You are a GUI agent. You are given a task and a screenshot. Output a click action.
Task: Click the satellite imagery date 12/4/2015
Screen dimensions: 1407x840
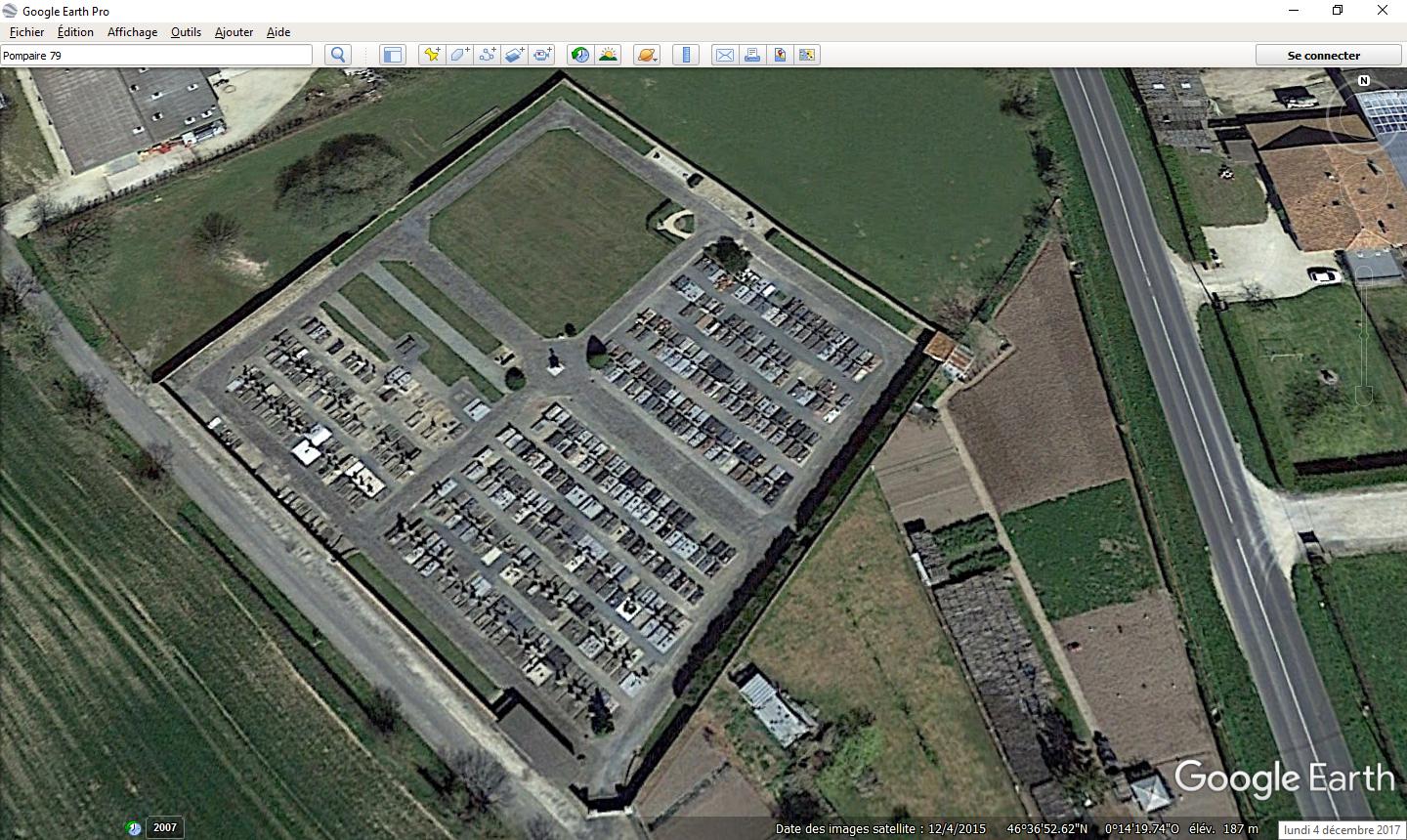pyautogui.click(x=958, y=829)
